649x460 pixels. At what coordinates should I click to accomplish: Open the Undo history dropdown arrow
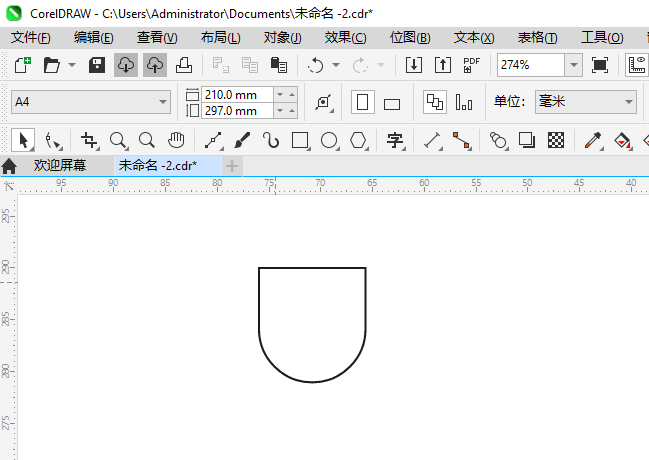[x=336, y=65]
